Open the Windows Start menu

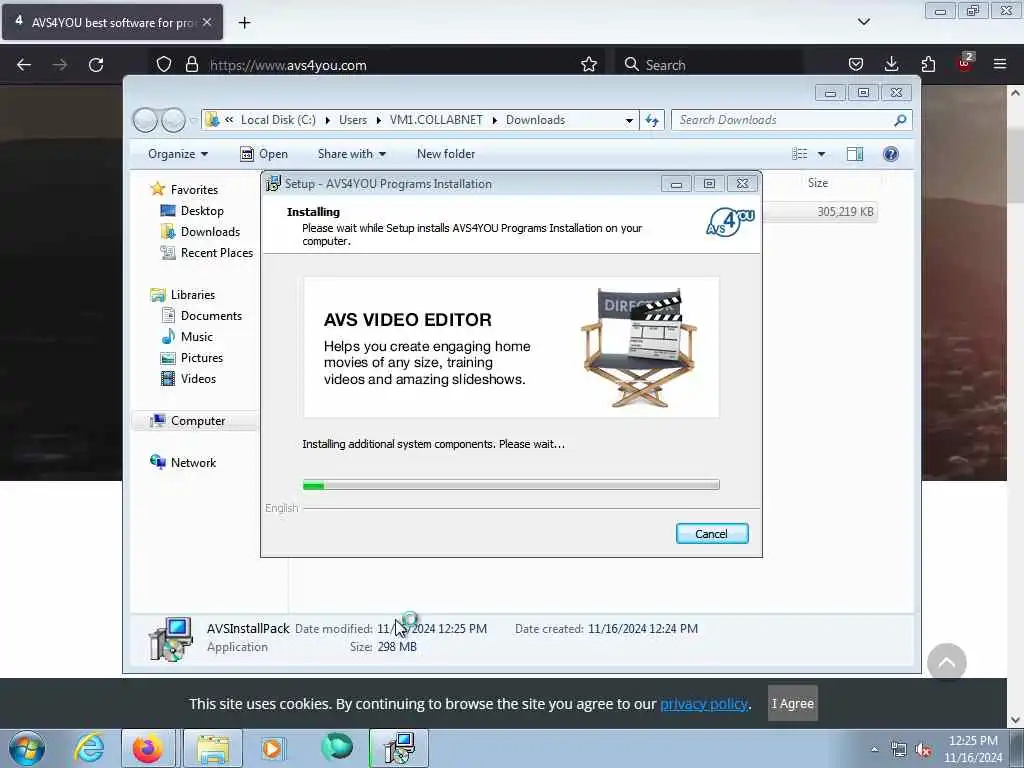(27, 748)
